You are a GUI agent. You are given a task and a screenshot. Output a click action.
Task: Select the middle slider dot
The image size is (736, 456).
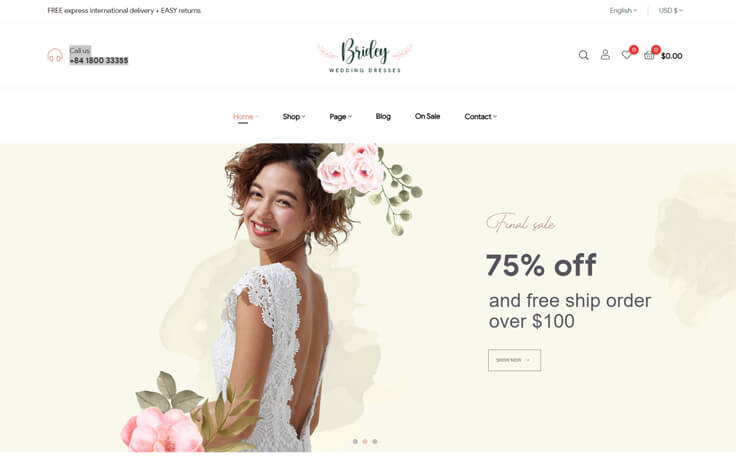pos(365,441)
